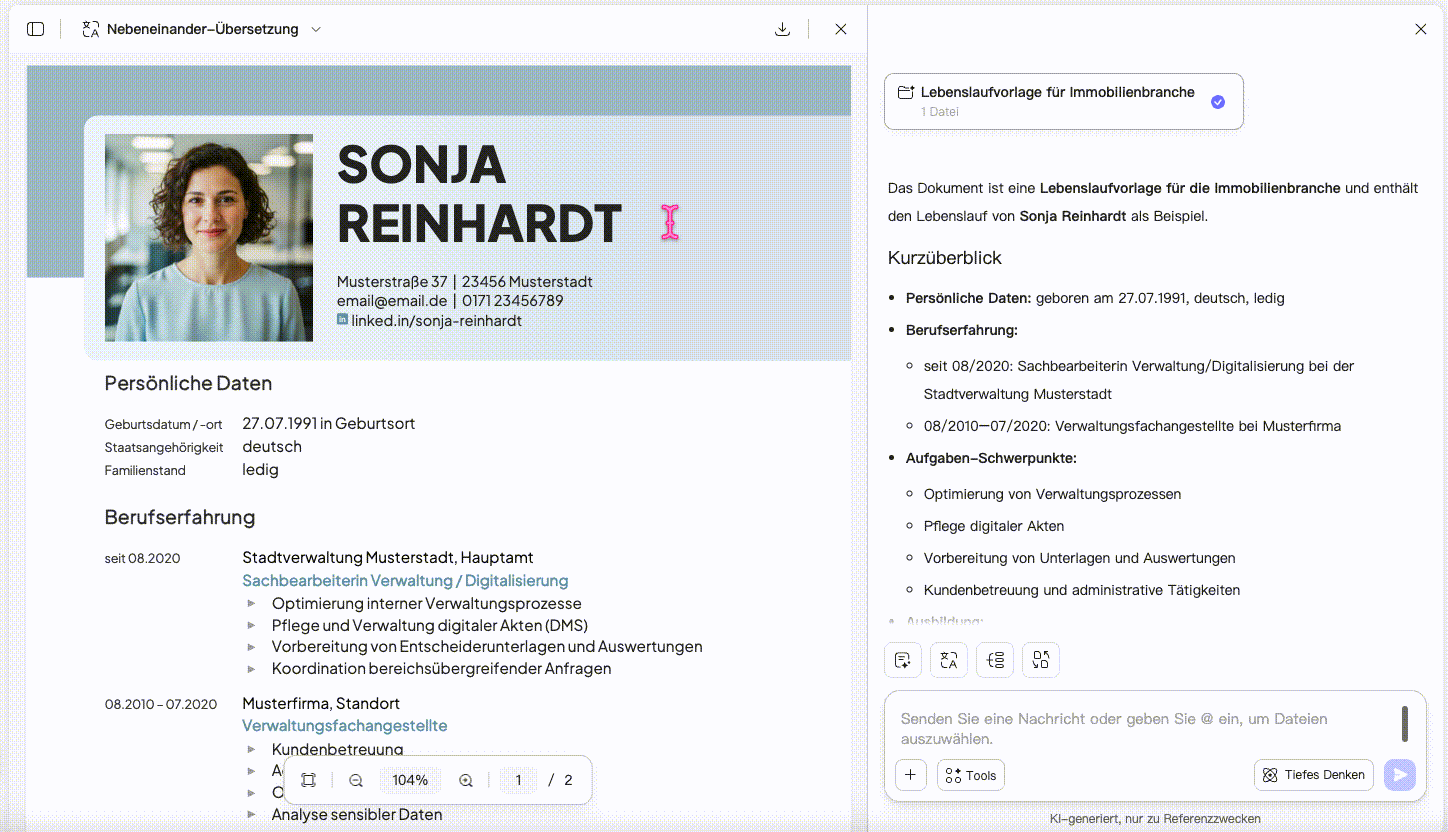Click the current page number field
Screen dimensions: 1448x832
coord(518,780)
